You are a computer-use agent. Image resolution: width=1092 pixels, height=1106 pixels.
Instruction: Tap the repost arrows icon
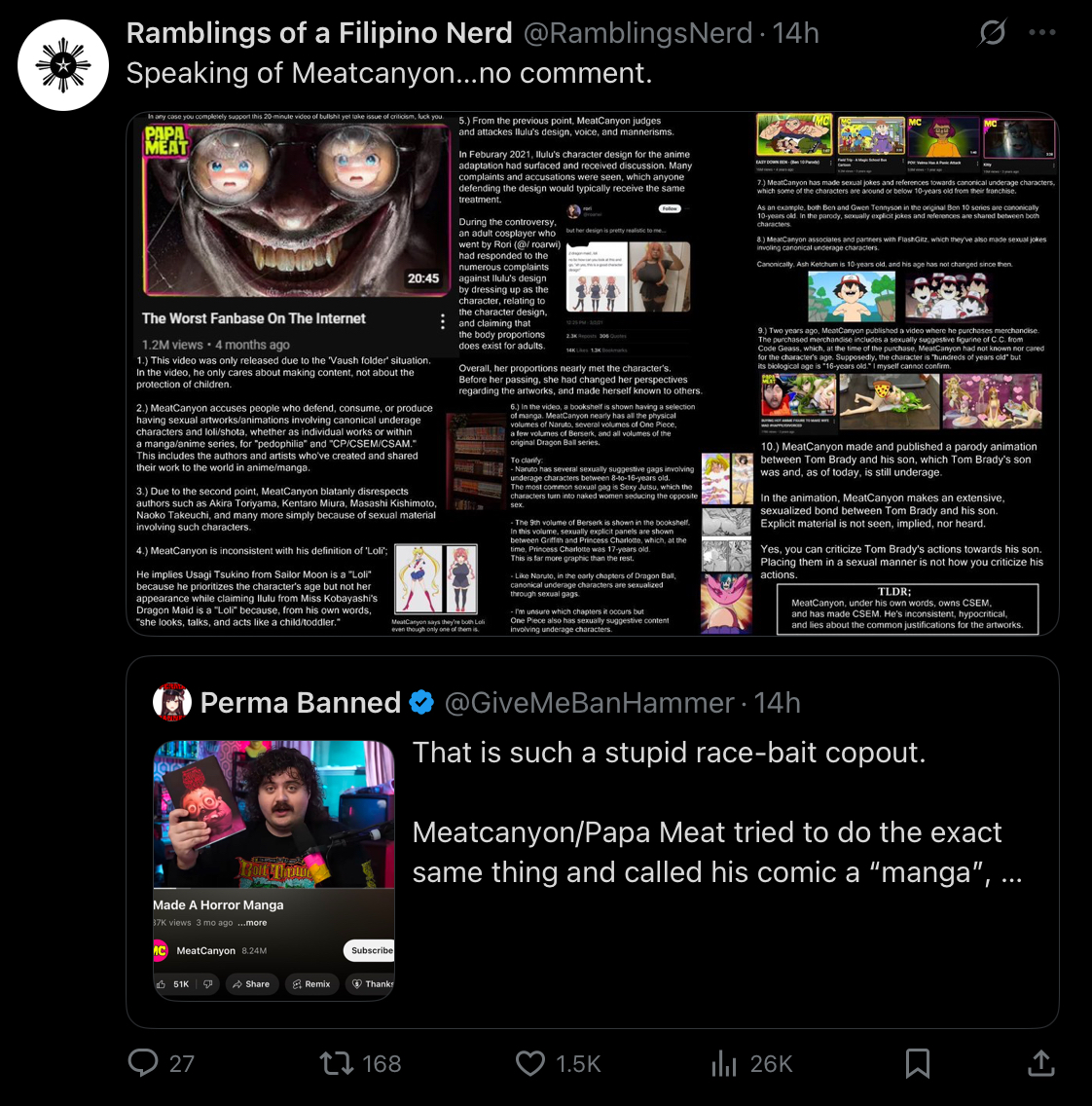click(x=337, y=1062)
